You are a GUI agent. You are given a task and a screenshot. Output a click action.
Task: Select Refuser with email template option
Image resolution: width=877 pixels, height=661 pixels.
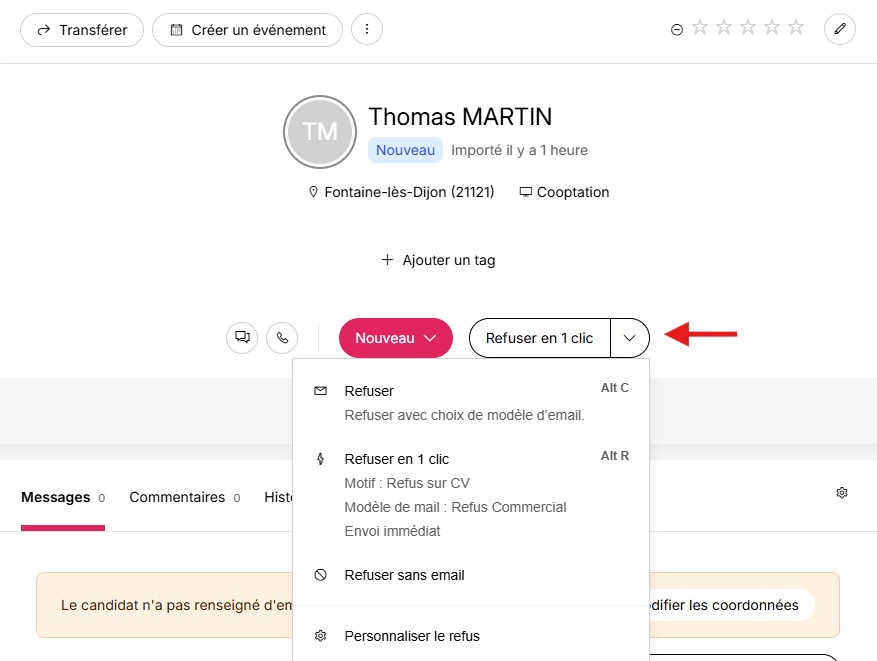(x=471, y=403)
